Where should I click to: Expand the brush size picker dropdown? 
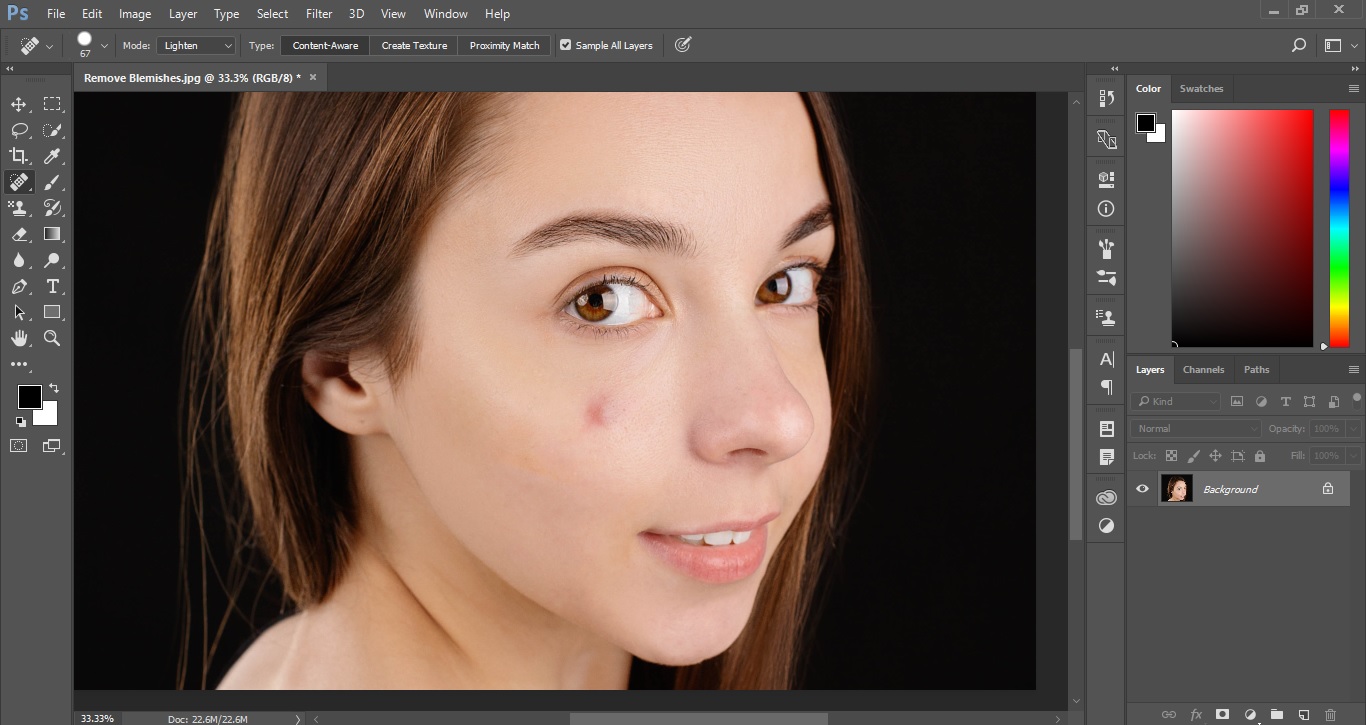[x=104, y=46]
